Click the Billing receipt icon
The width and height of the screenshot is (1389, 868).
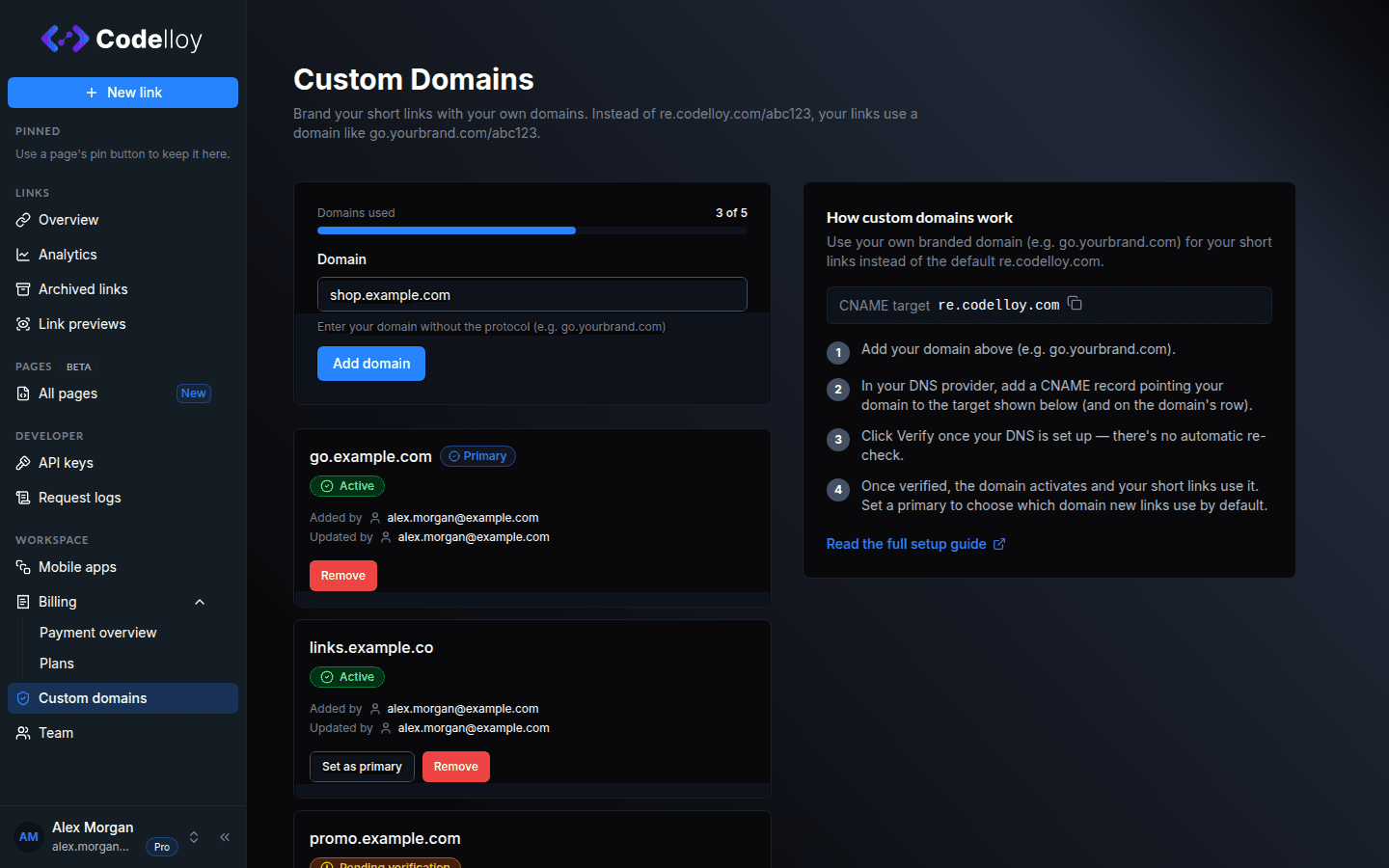tap(23, 602)
